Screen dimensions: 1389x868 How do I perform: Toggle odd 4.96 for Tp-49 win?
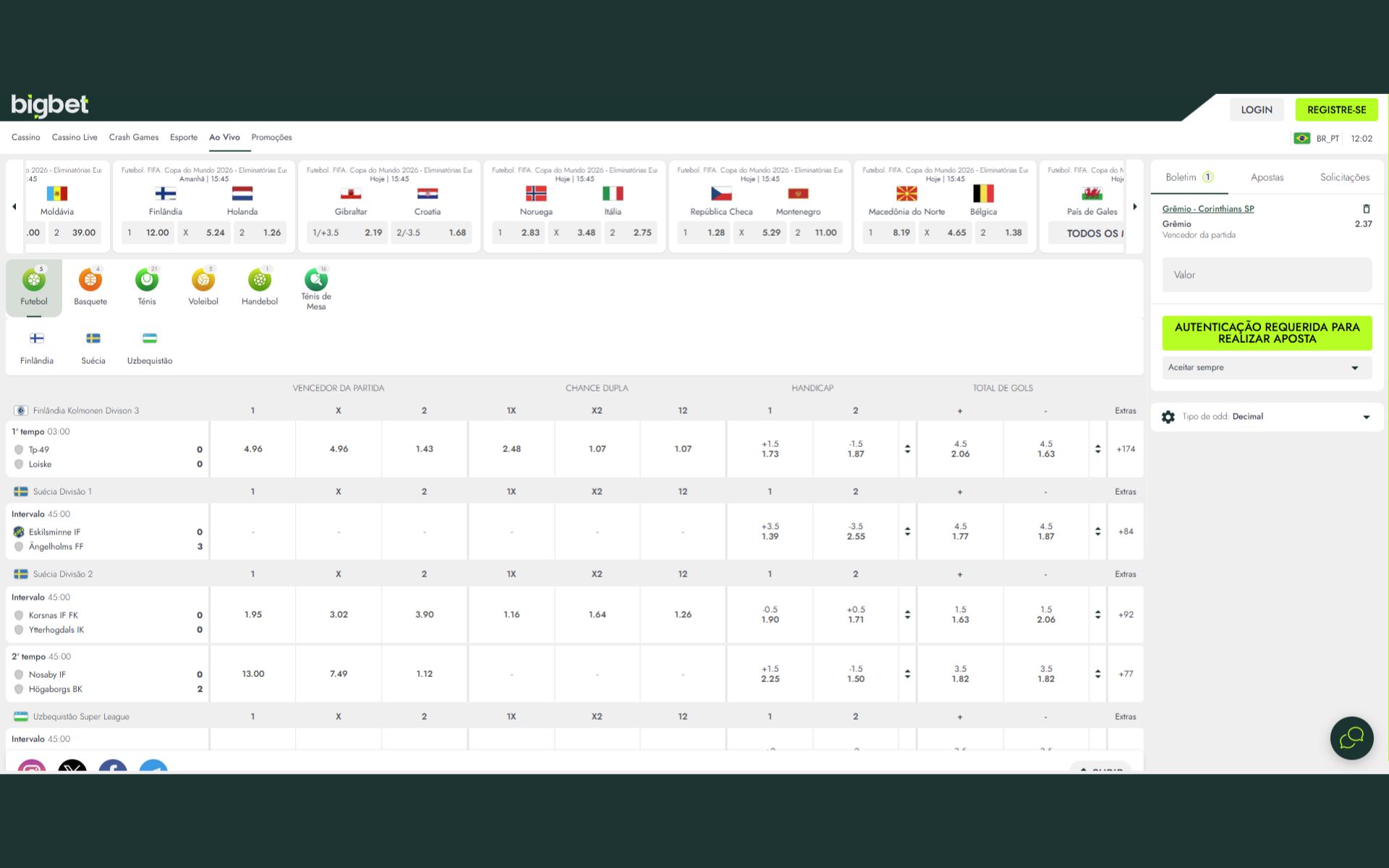252,449
